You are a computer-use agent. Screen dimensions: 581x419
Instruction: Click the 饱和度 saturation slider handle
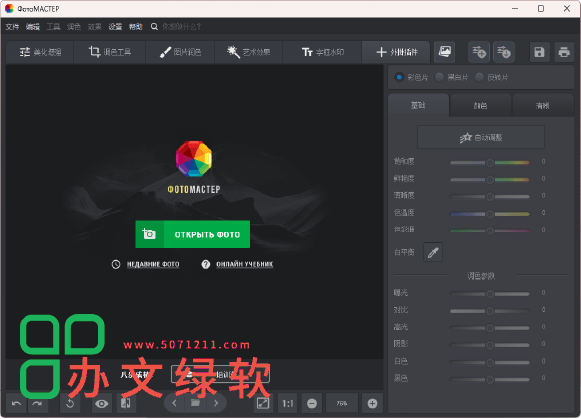[x=490, y=162]
